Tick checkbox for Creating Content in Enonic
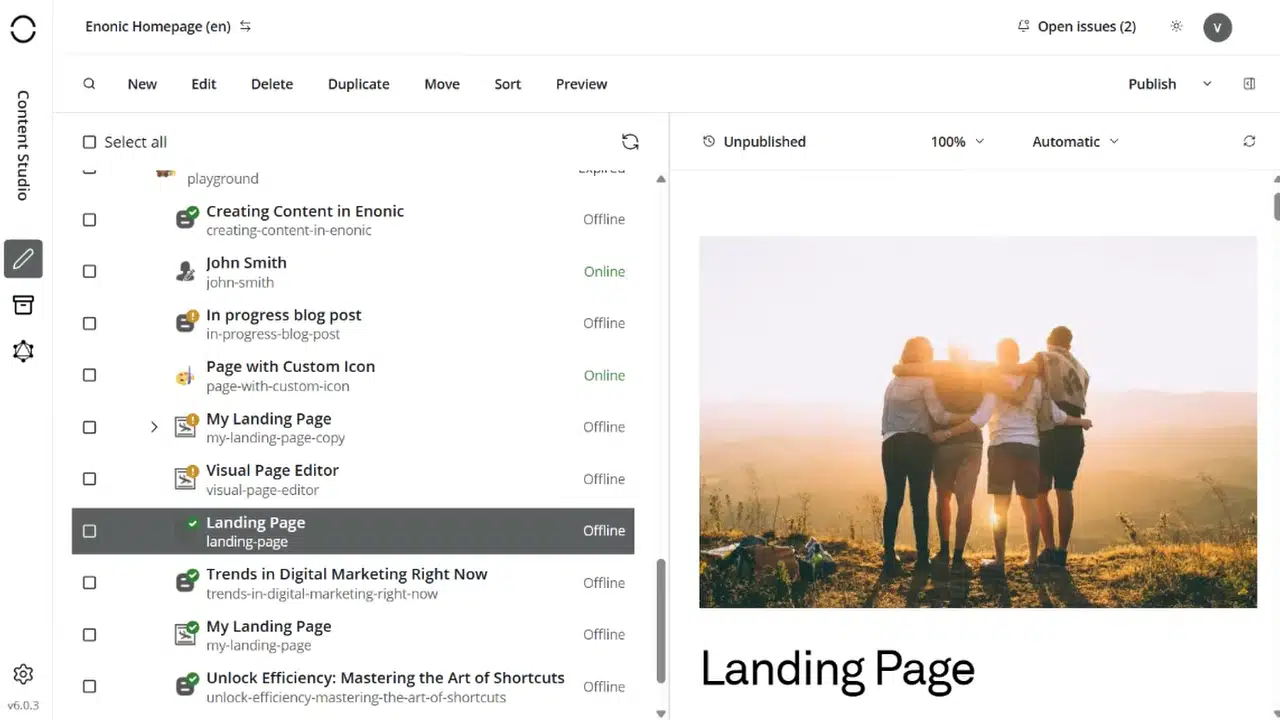The image size is (1280, 720). [89, 220]
